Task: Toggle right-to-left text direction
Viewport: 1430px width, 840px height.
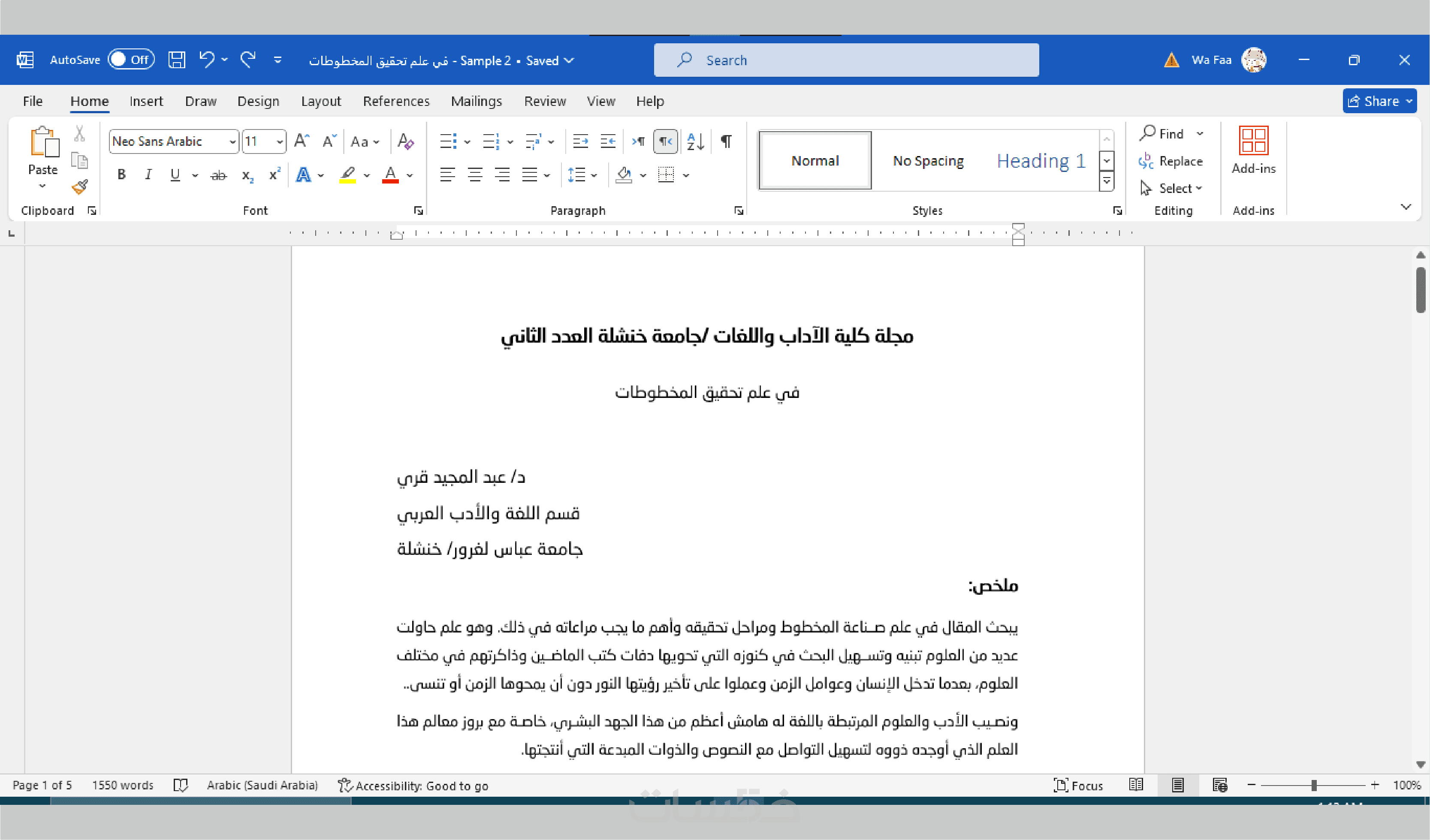Action: (666, 141)
